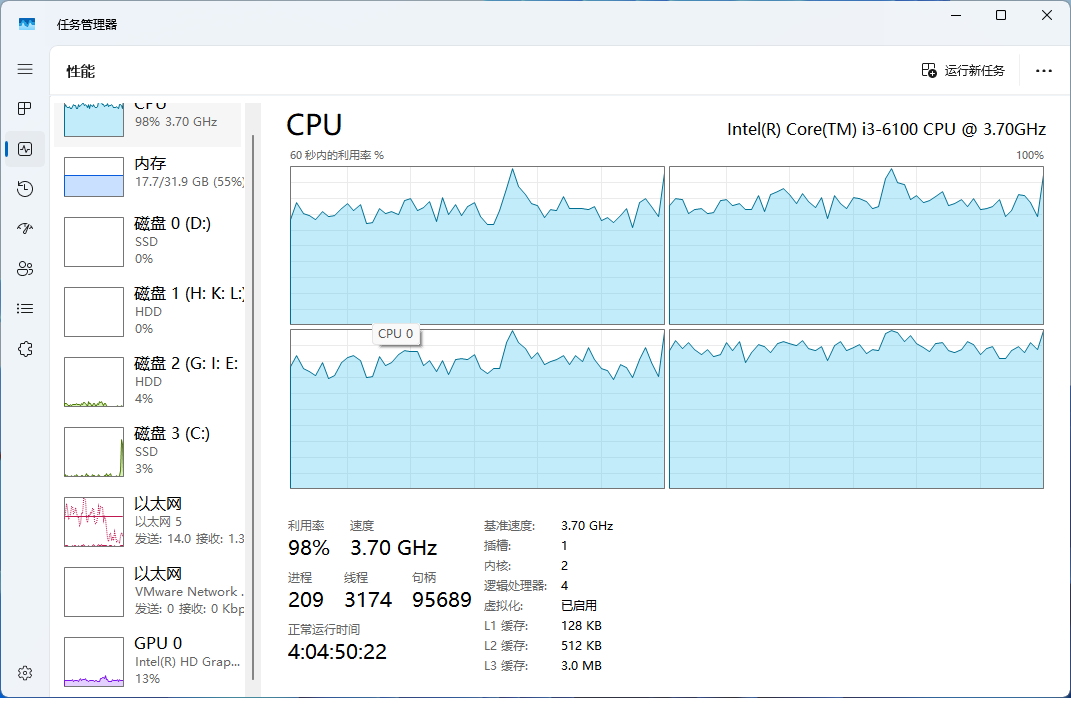Image resolution: width=1071 pixels, height=721 pixels.
Task: Open the Details page list icon
Action: click(26, 309)
